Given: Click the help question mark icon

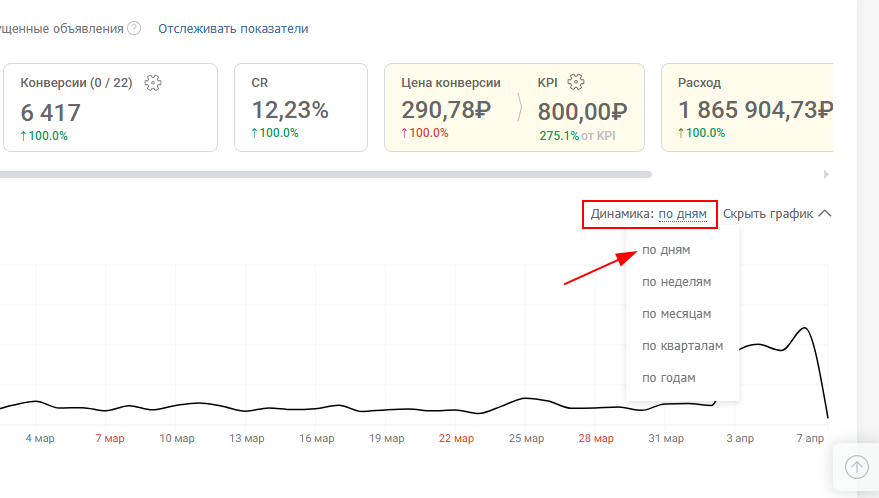Looking at the screenshot, I should click(134, 29).
